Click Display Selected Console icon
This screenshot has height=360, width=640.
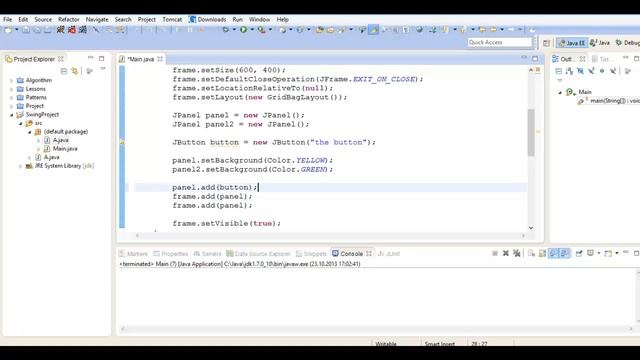tap(591, 253)
